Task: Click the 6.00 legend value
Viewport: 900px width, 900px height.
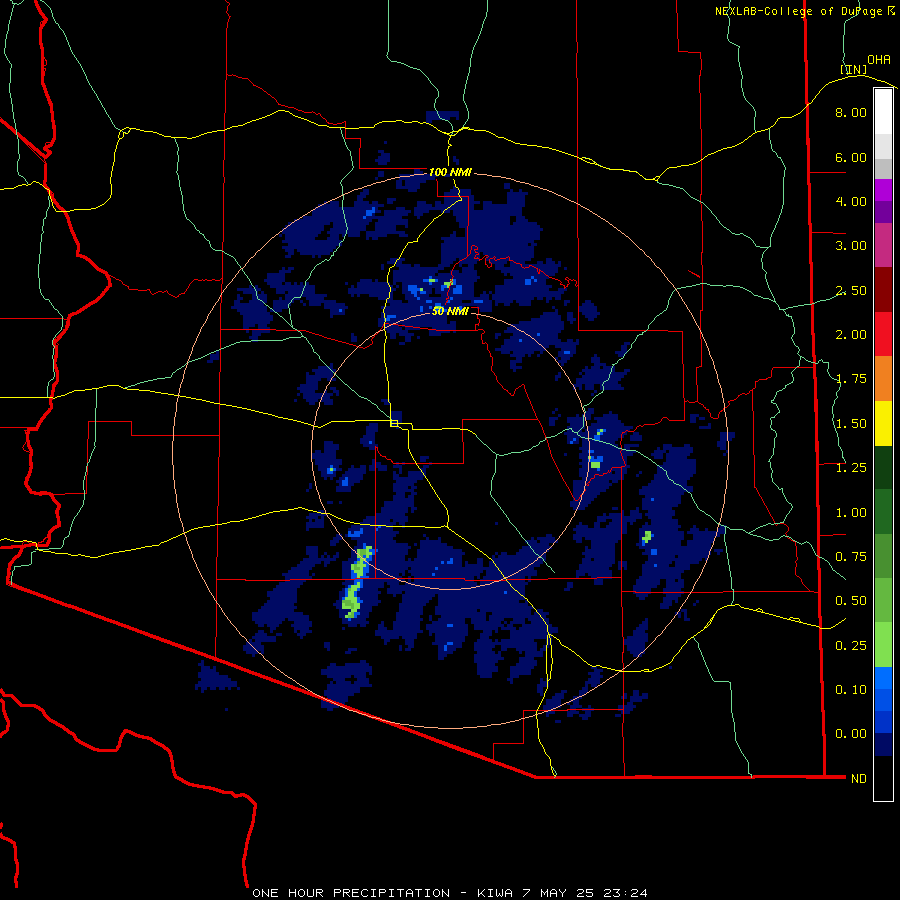Action: click(x=851, y=157)
